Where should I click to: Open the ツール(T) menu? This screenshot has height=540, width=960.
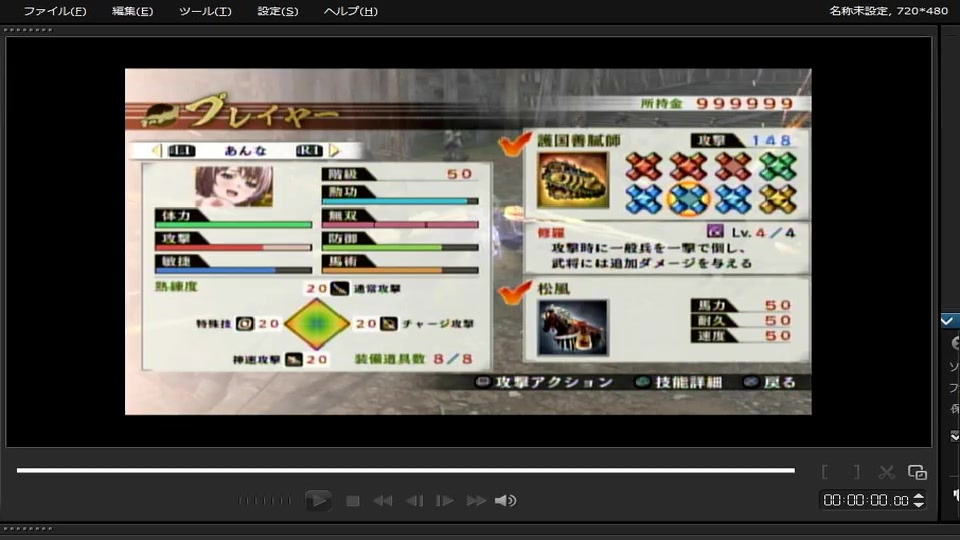click(205, 11)
